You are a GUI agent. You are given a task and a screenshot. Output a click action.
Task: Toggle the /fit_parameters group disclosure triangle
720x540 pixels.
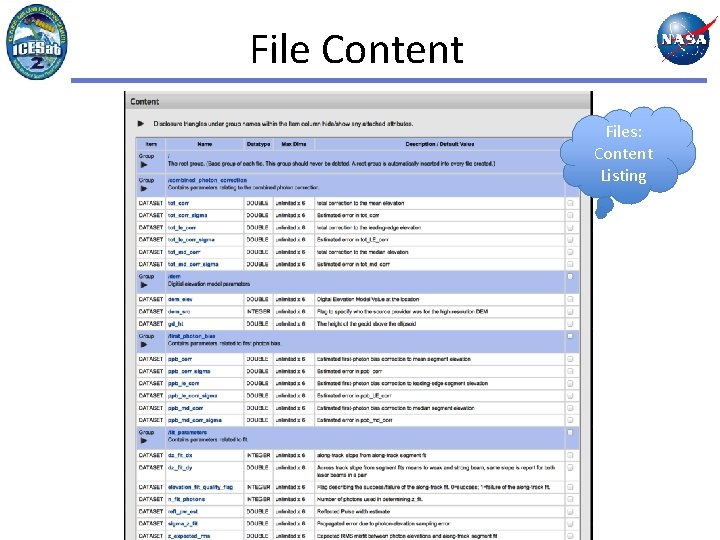tap(144, 441)
